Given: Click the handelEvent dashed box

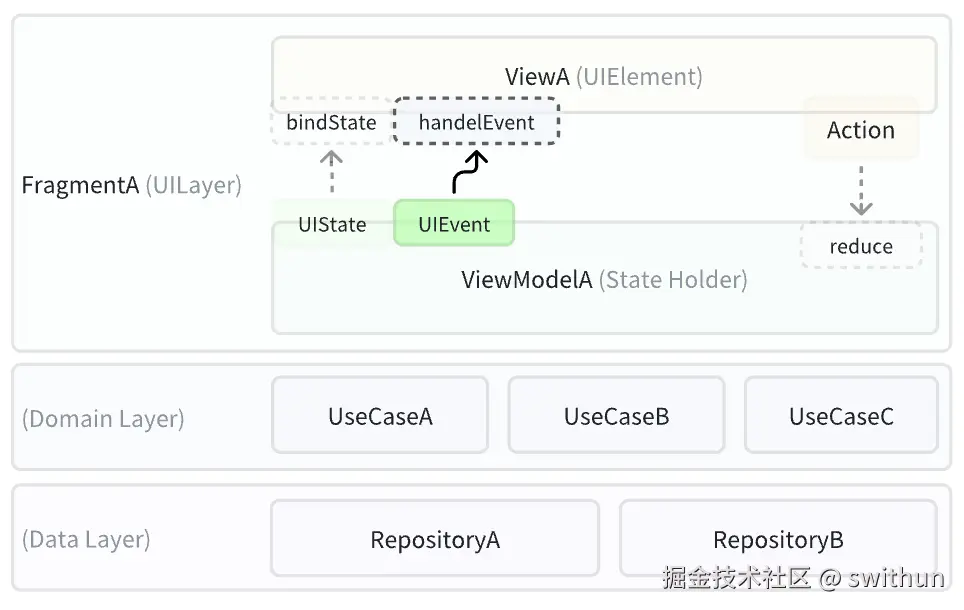Looking at the screenshot, I should [476, 123].
